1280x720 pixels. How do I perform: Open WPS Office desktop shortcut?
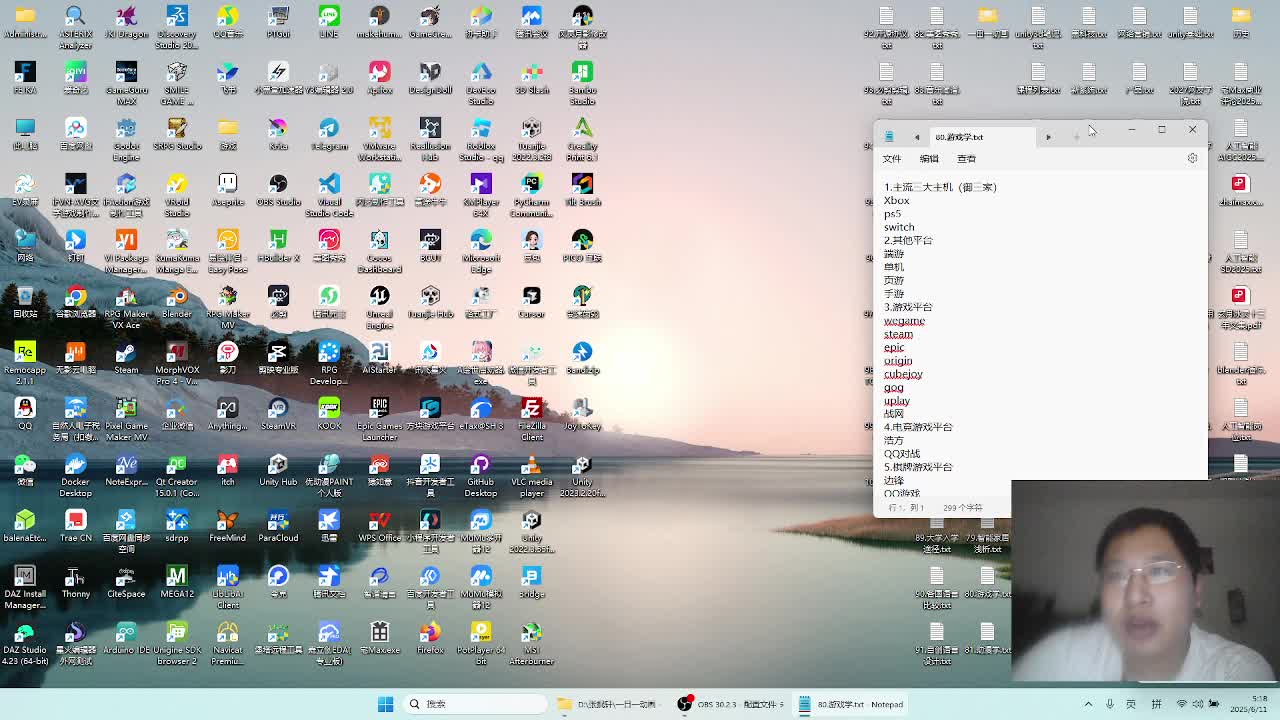379,527
